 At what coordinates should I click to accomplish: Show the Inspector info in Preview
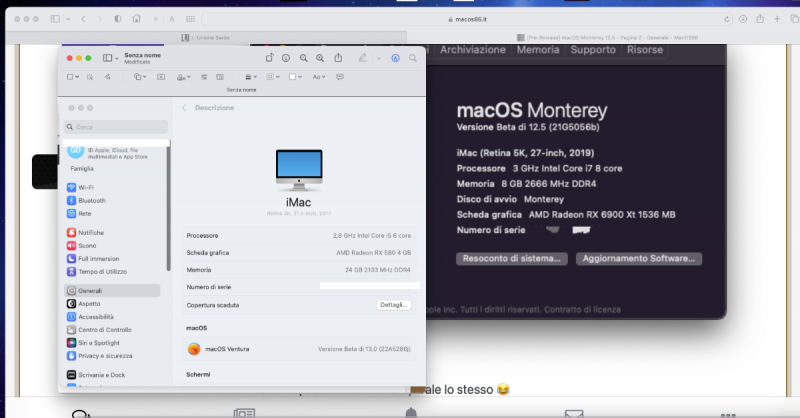pyautogui.click(x=286, y=58)
